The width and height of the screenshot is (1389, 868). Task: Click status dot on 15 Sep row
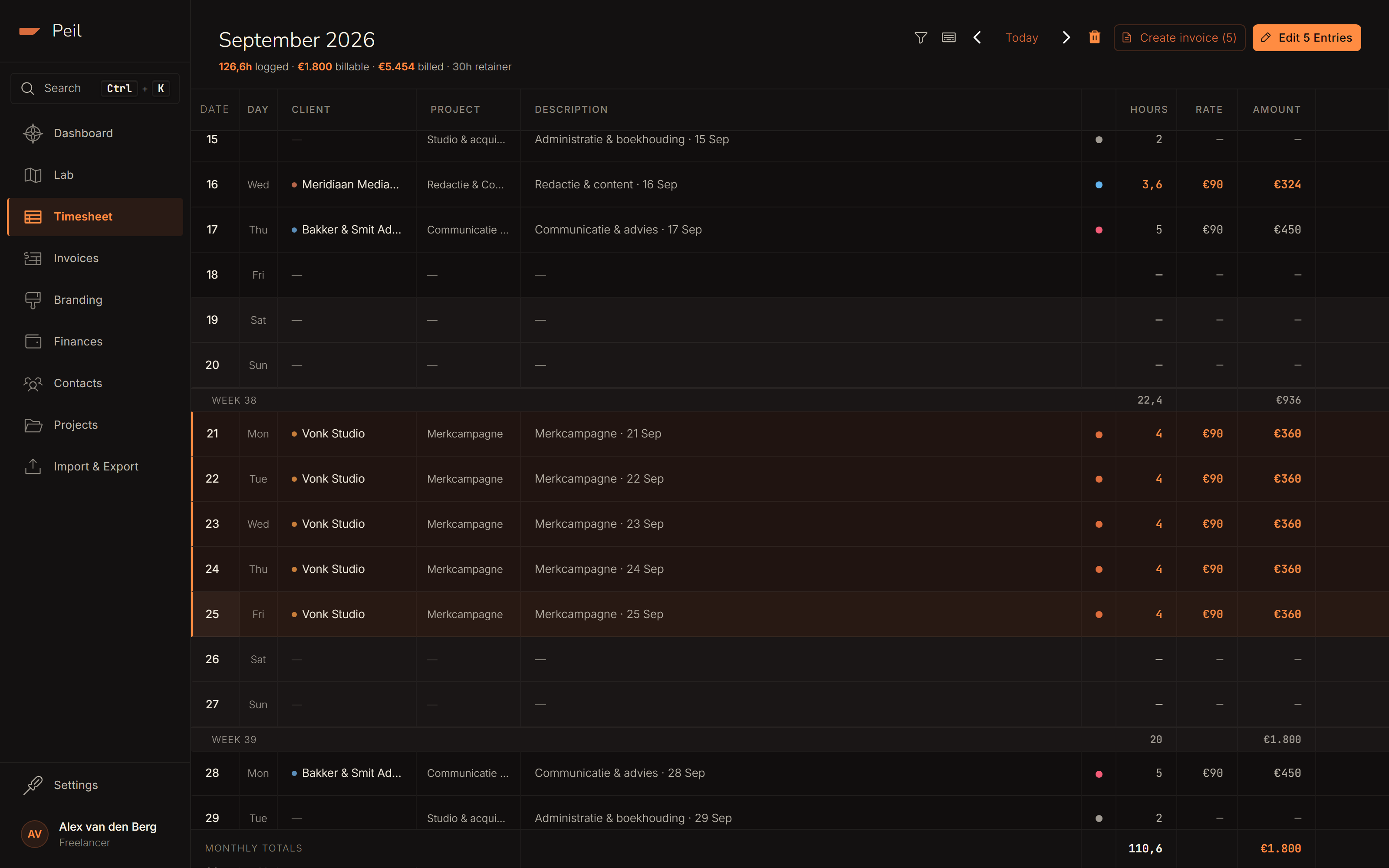[1099, 139]
